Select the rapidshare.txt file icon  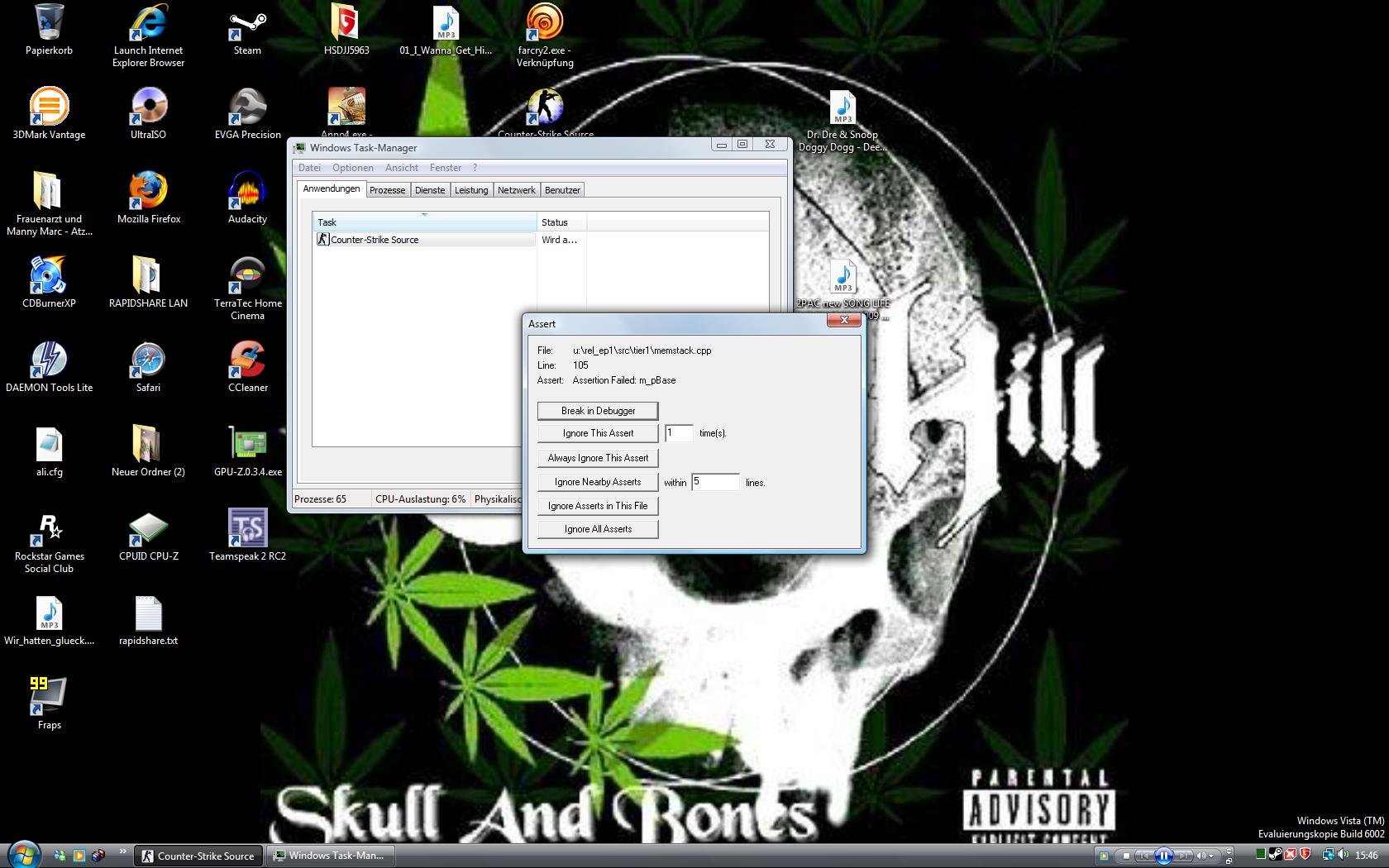[148, 619]
